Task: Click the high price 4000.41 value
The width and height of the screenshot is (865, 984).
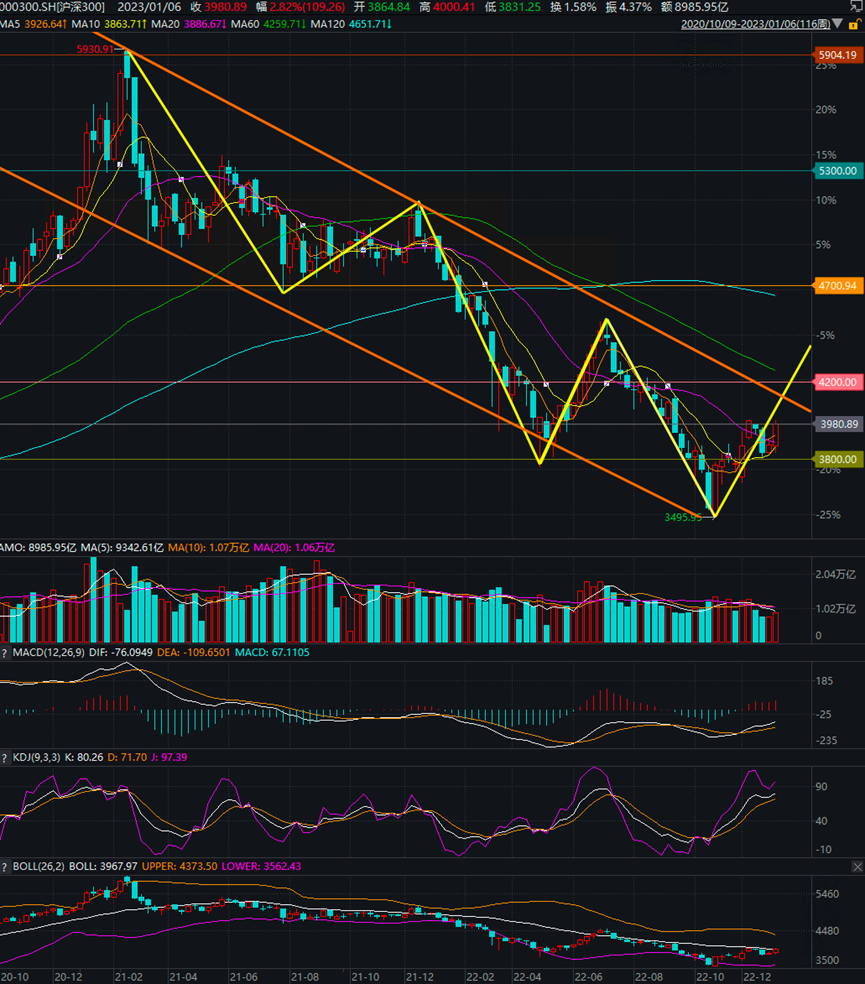Action: pyautogui.click(x=454, y=7)
